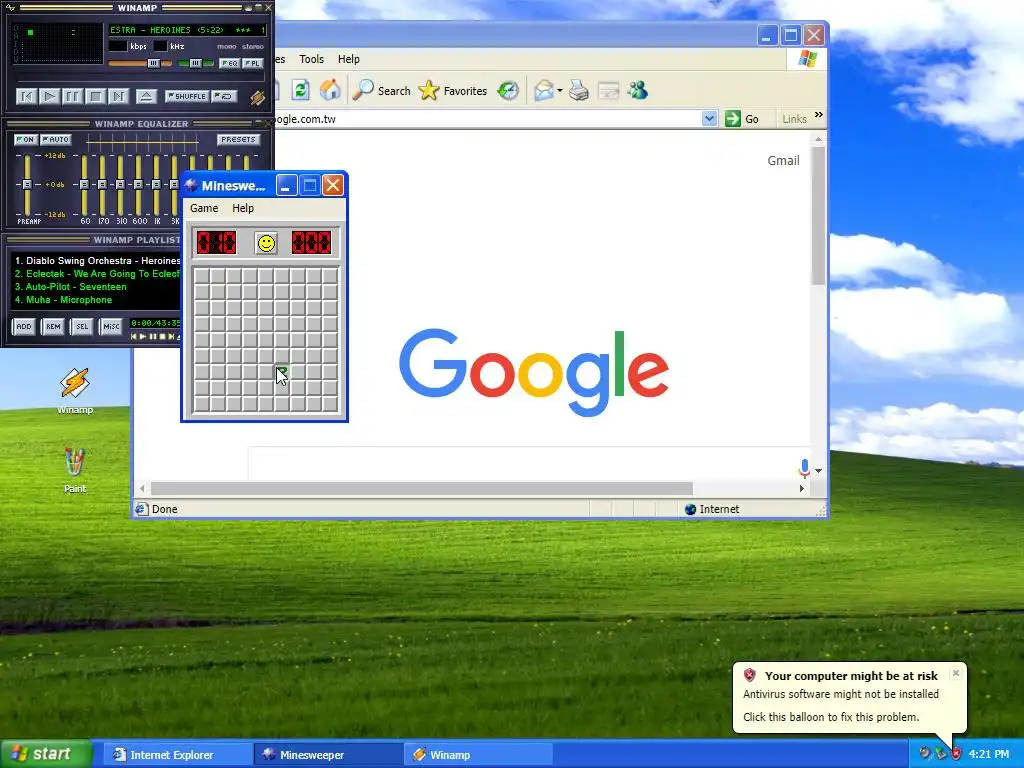Click the Minesweeper smiley face reset button

266,244
